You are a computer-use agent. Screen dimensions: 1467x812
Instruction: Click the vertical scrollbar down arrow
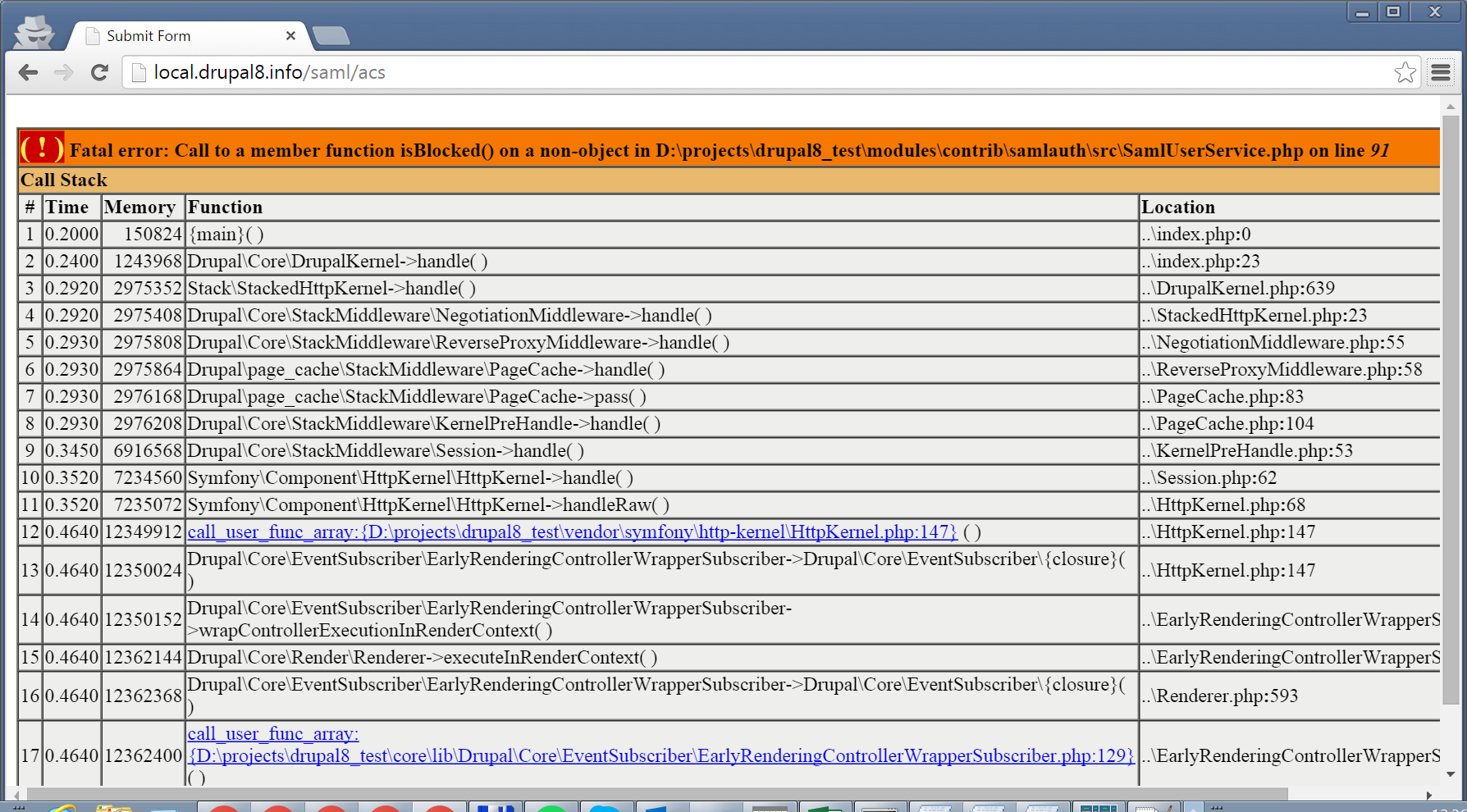(x=1451, y=773)
